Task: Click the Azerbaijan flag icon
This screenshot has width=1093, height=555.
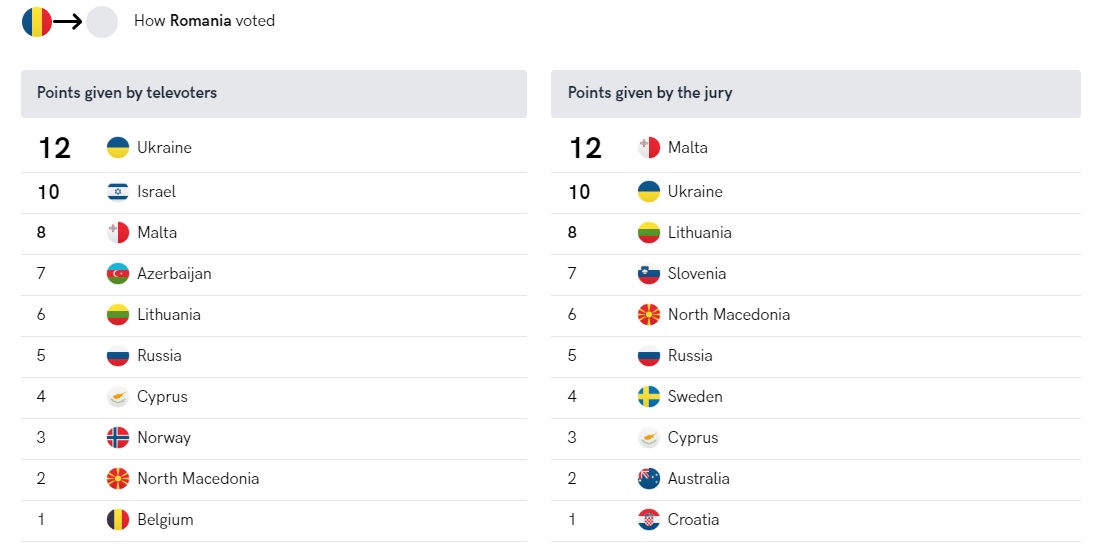Action: pyautogui.click(x=118, y=273)
